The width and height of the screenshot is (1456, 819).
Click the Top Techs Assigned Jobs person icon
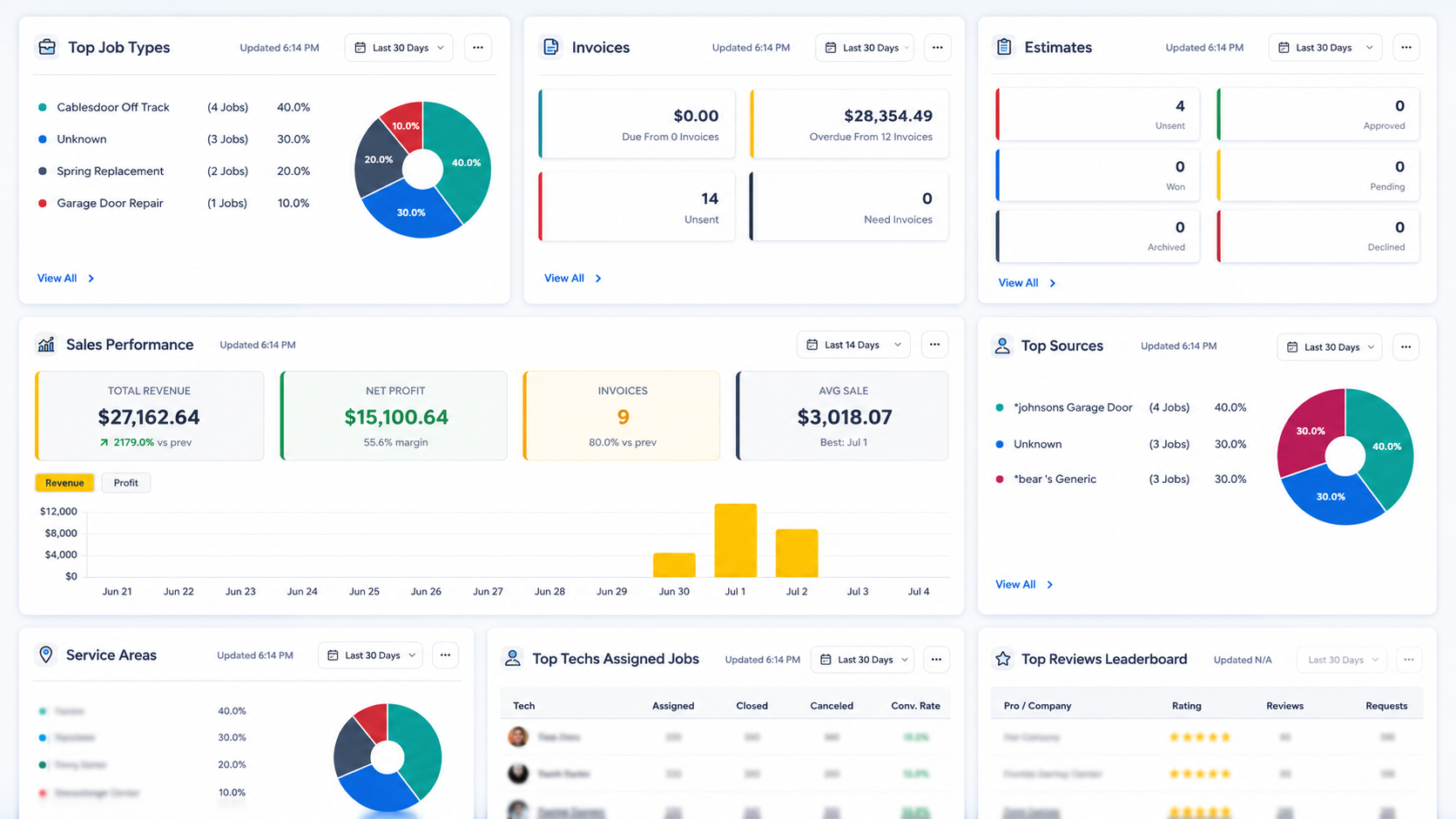point(513,659)
